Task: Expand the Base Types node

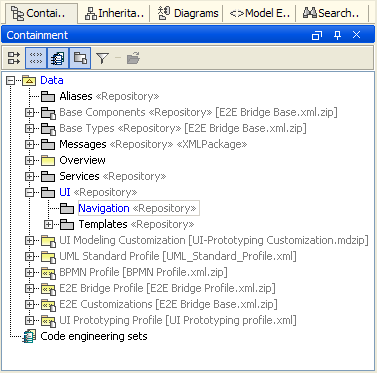Action: [x=30, y=128]
